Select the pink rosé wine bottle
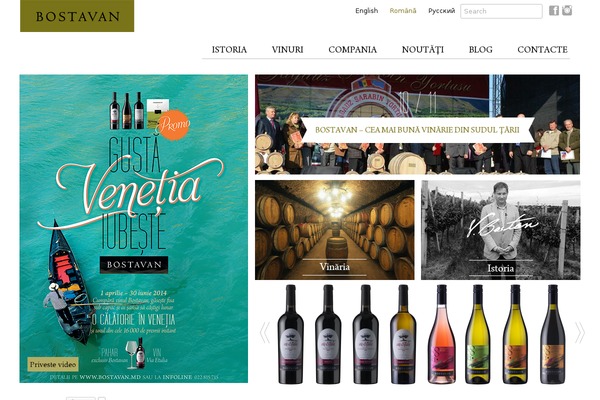 (x=442, y=334)
